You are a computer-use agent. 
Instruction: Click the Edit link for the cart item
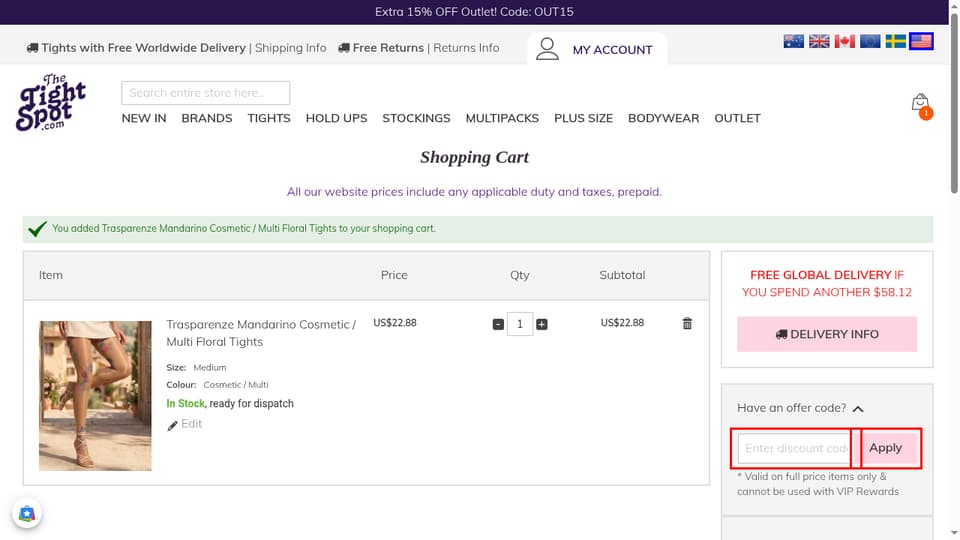[x=191, y=424]
